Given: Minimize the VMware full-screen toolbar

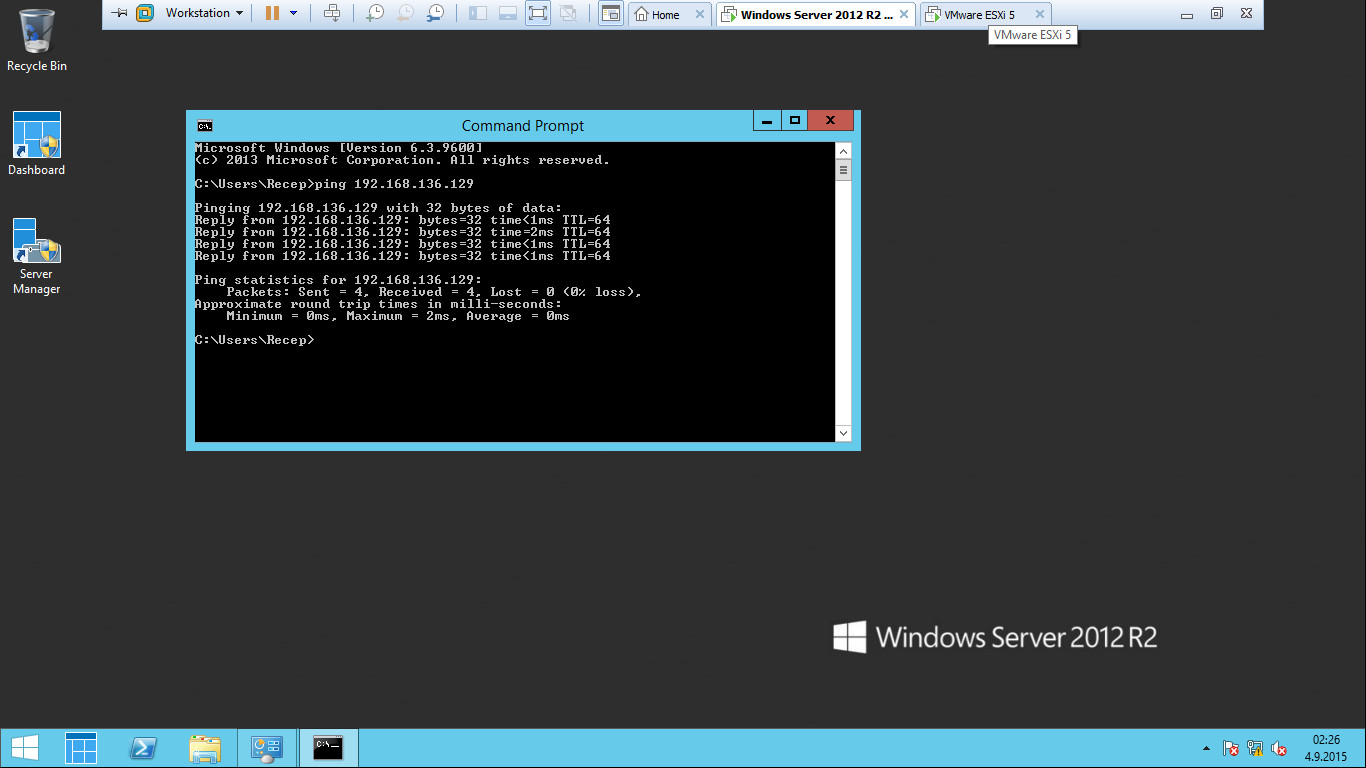Looking at the screenshot, I should (x=1187, y=14).
